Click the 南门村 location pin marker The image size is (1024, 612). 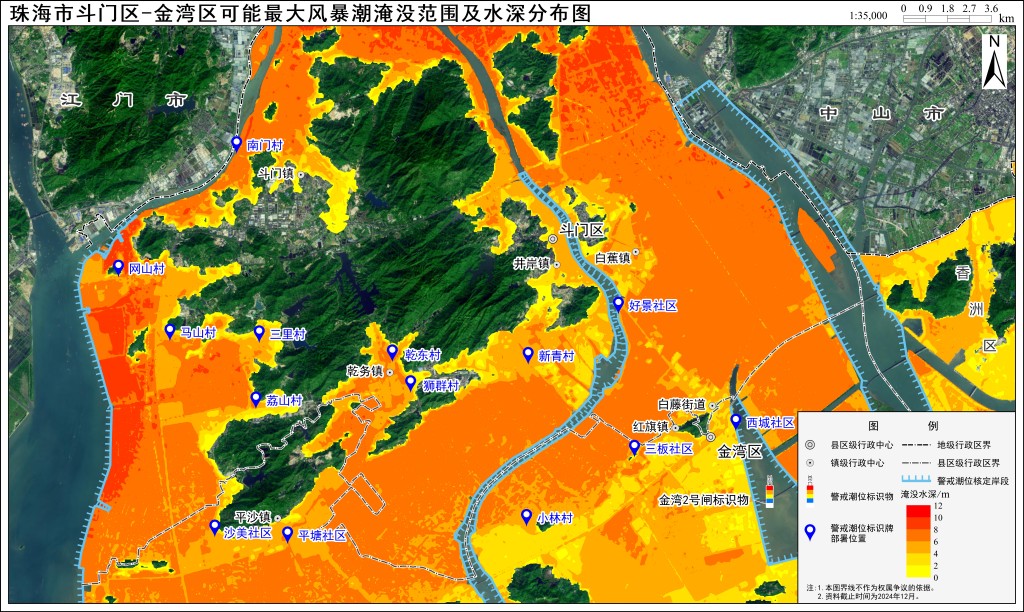pos(236,144)
